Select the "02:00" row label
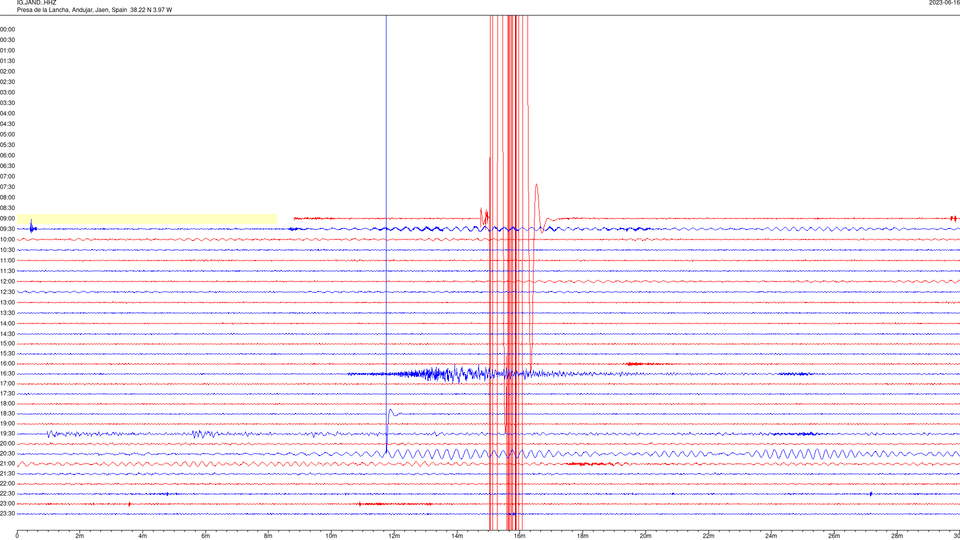Image resolution: width=960 pixels, height=540 pixels. click(x=7, y=71)
